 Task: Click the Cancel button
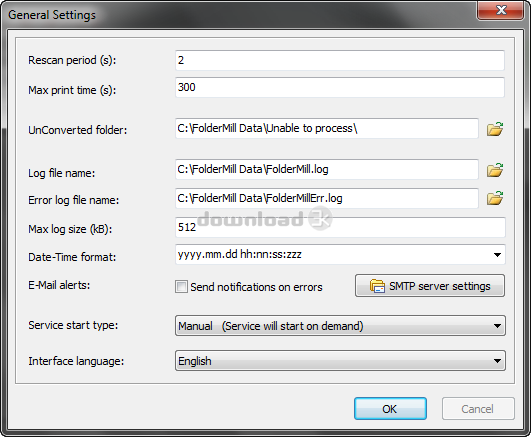pos(478,409)
